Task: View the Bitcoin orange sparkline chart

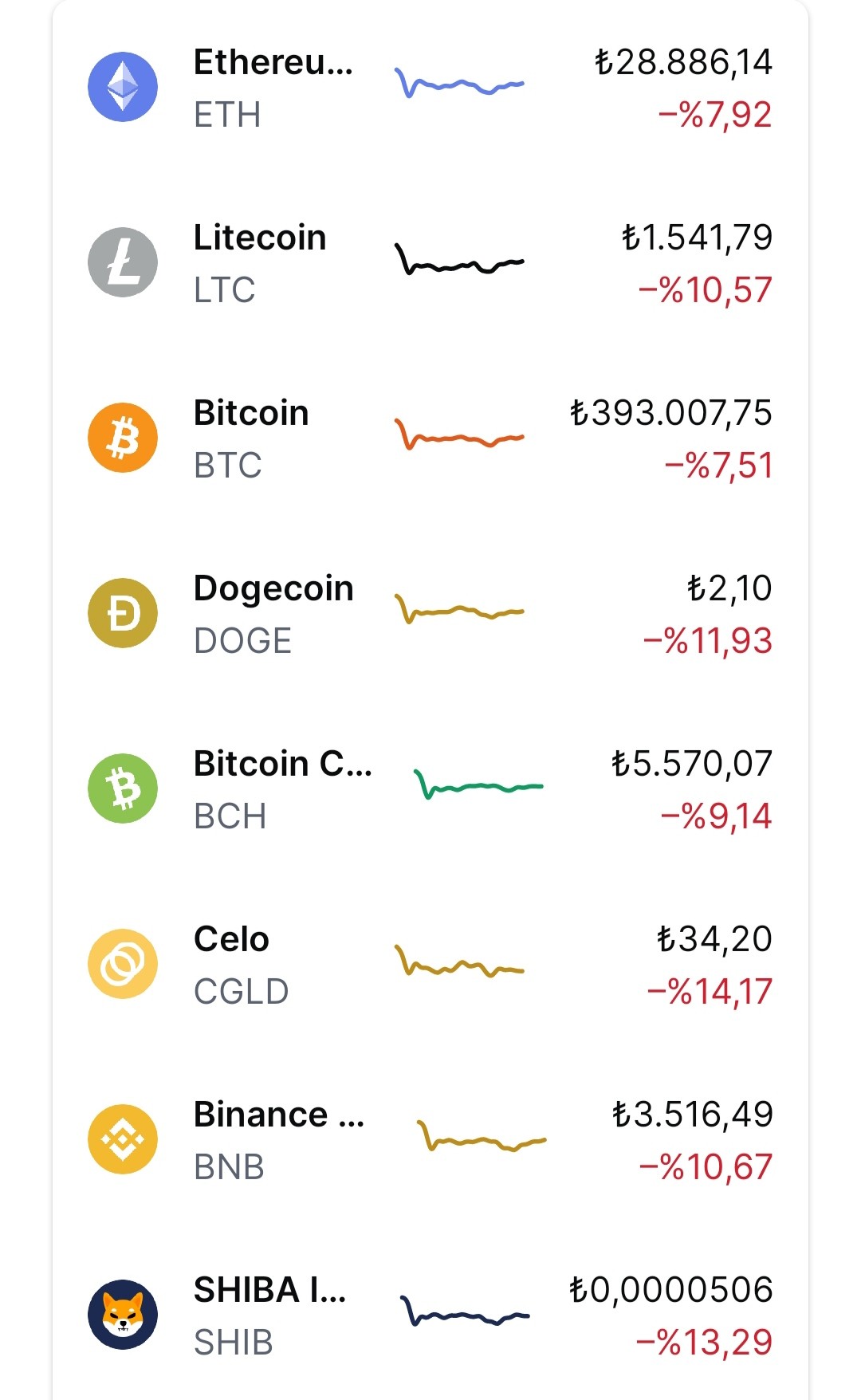Action: coord(459,434)
